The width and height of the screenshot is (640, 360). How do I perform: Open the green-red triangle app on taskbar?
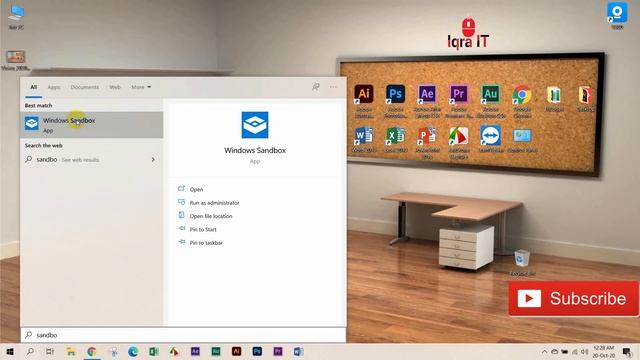174,351
